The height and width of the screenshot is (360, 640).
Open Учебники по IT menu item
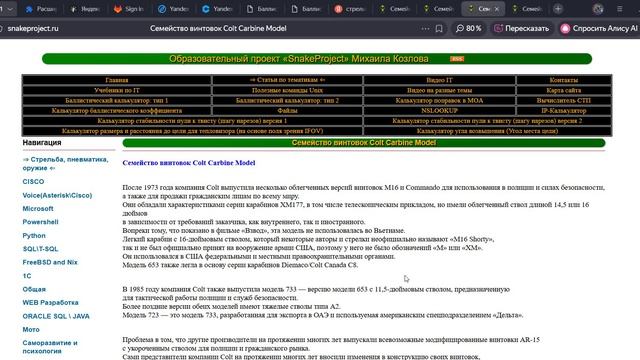point(117,90)
